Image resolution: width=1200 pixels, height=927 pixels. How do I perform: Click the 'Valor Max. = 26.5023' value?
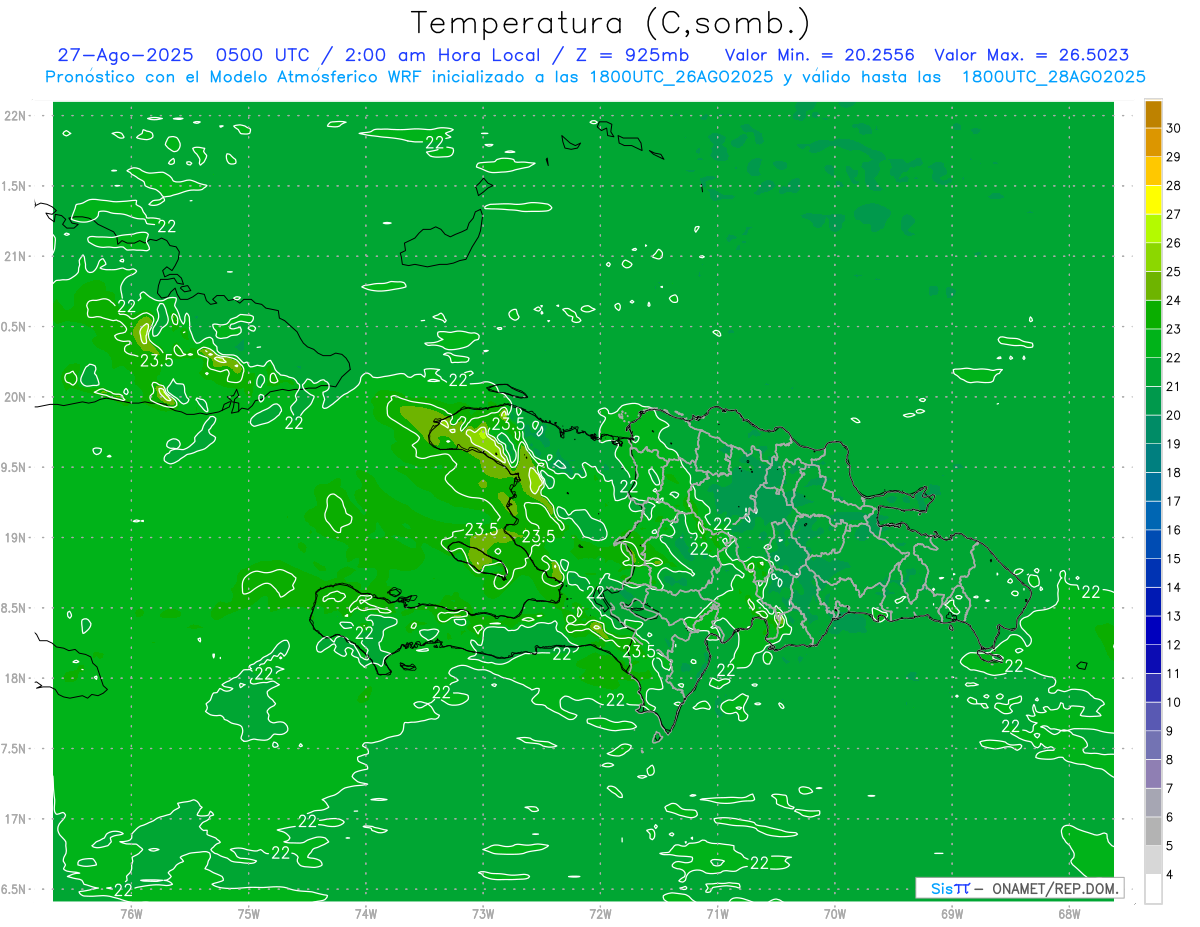click(1032, 56)
